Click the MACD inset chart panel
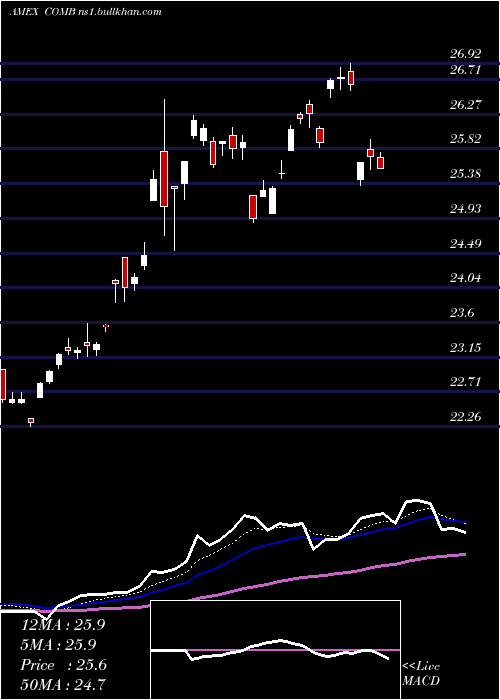Viewport: 500px width, 700px height. (x=275, y=650)
